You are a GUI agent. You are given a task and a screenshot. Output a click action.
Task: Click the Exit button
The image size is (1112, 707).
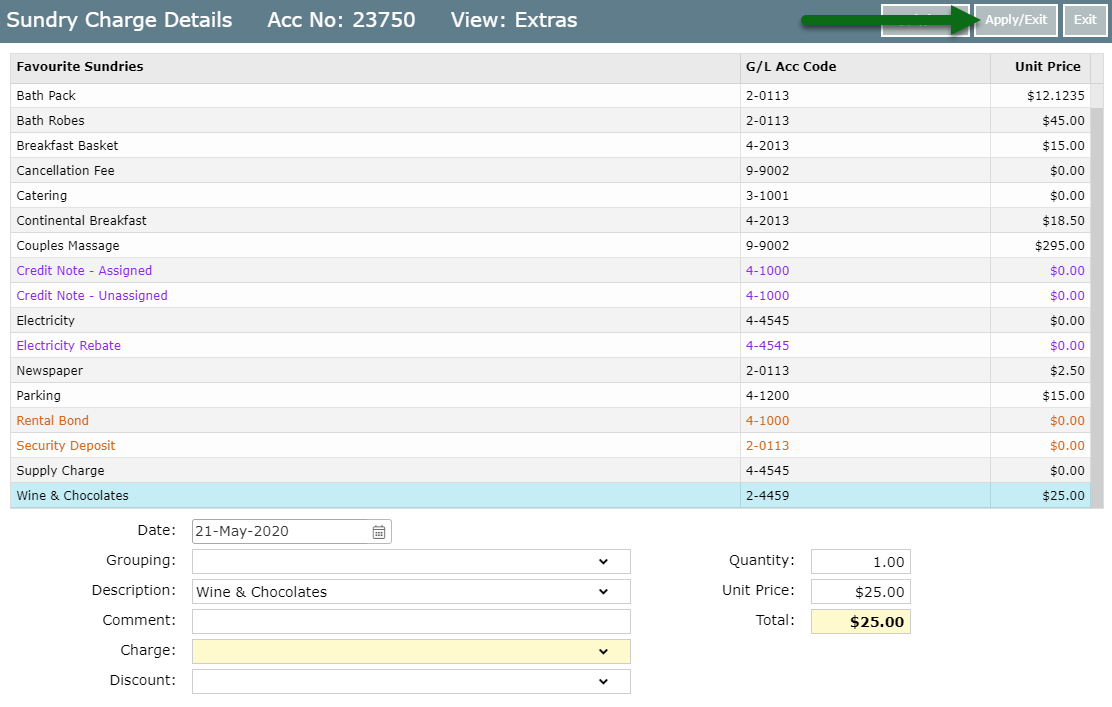coord(1084,20)
